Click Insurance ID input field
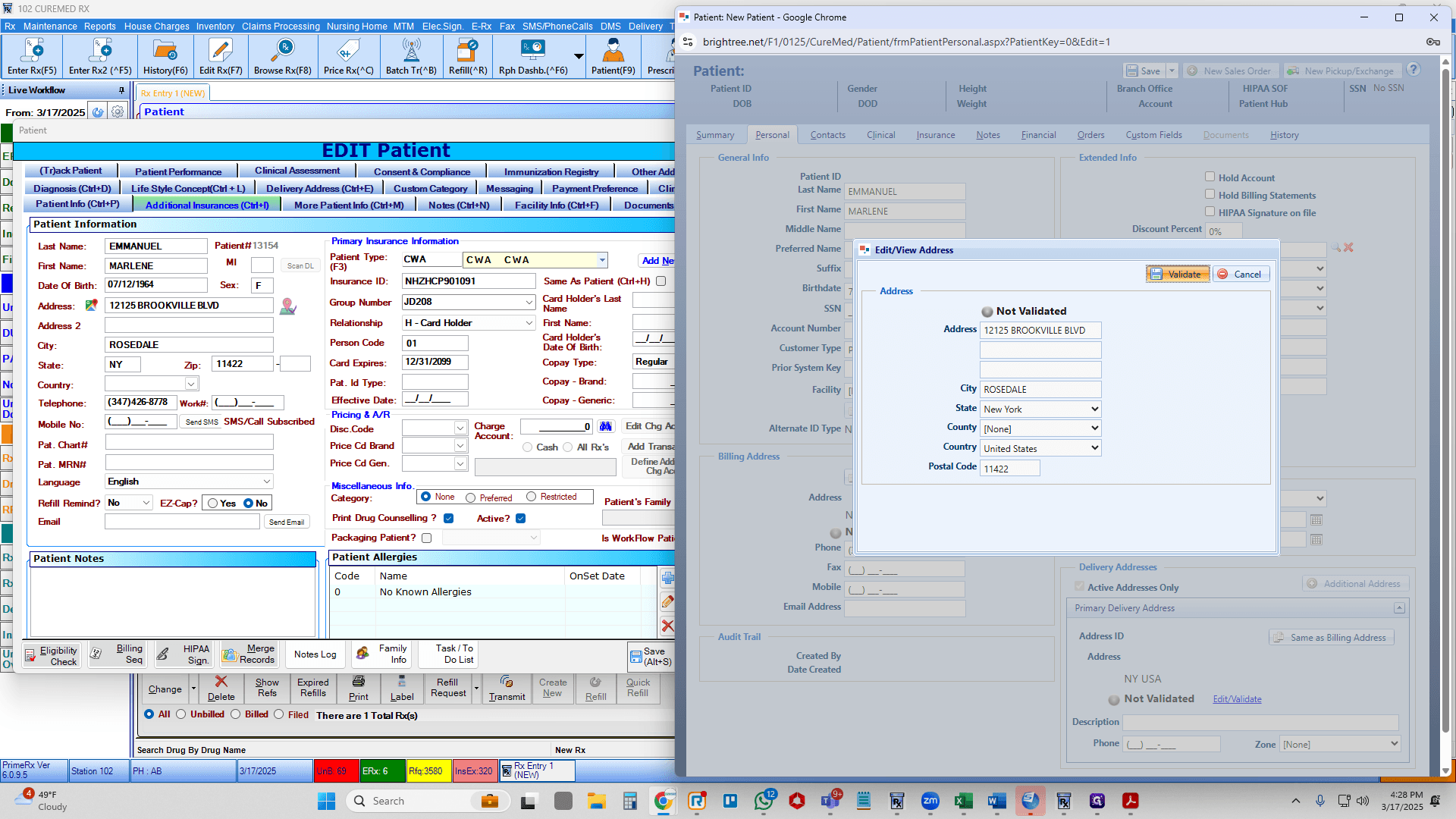The width and height of the screenshot is (1456, 819). pyautogui.click(x=469, y=281)
